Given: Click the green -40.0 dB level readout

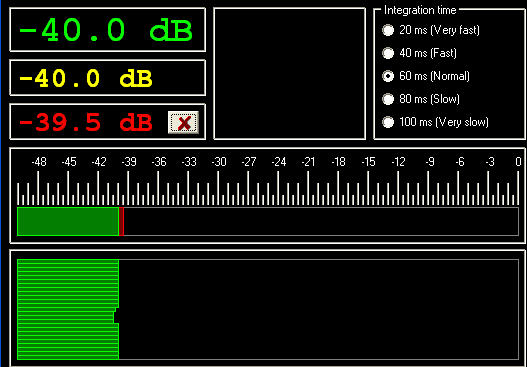Looking at the screenshot, I should tap(106, 30).
